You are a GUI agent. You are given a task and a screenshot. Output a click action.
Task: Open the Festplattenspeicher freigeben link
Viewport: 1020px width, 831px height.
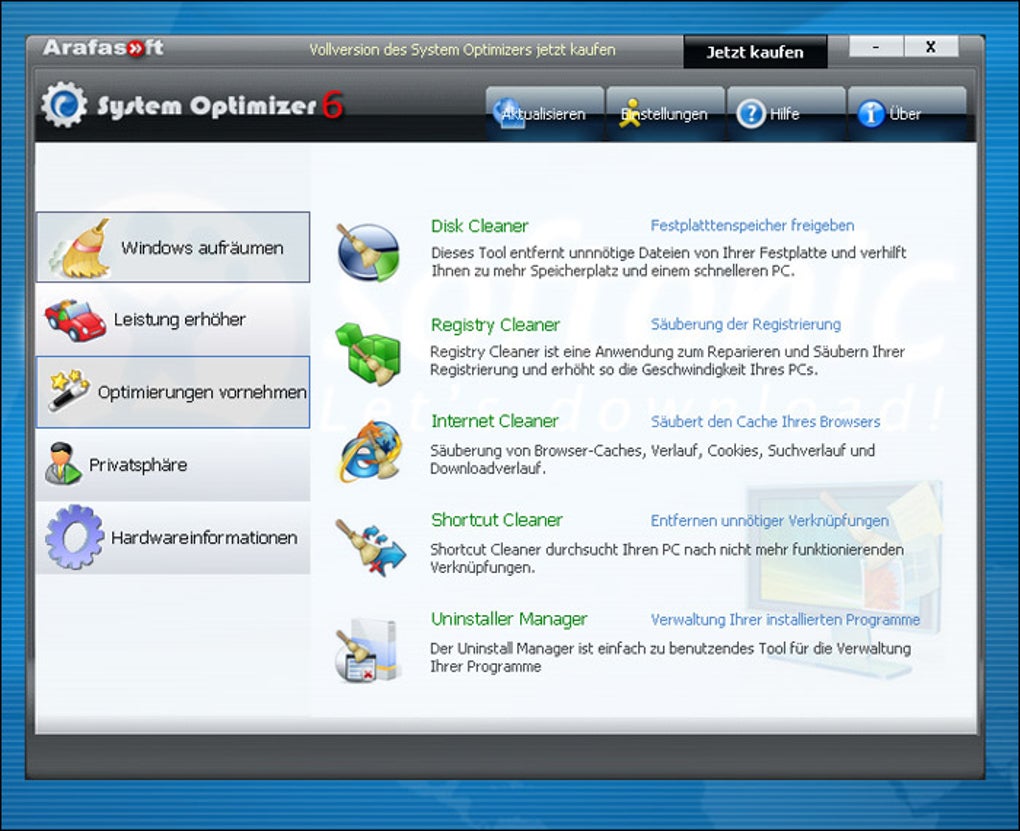click(x=754, y=226)
